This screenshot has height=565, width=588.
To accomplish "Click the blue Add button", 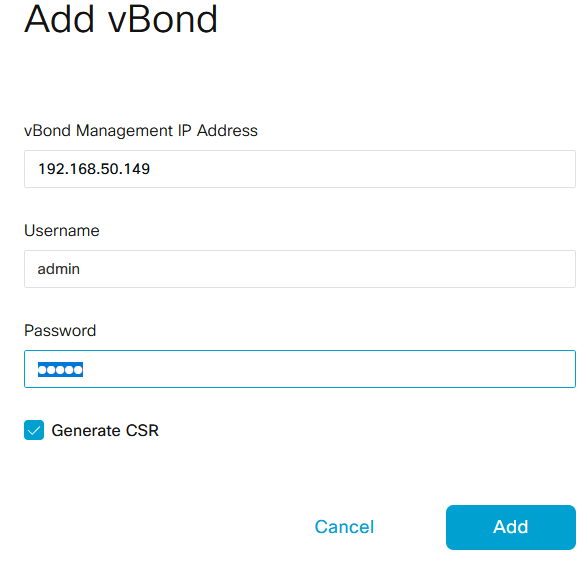I will click(x=511, y=528).
